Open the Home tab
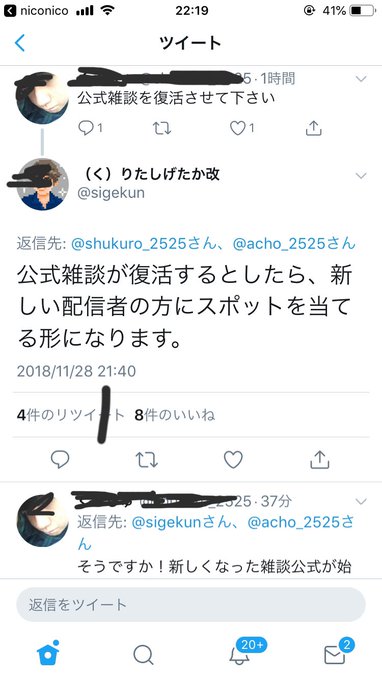 48,653
